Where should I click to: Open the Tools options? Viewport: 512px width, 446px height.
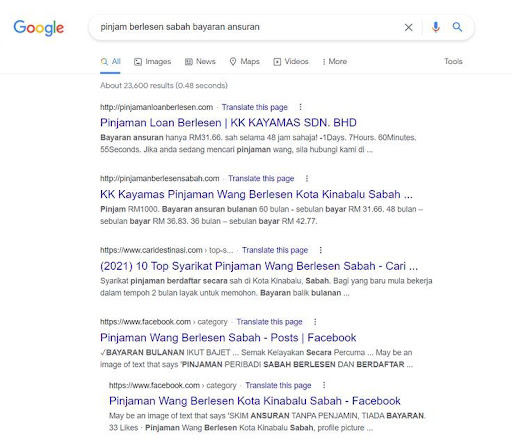tap(453, 61)
